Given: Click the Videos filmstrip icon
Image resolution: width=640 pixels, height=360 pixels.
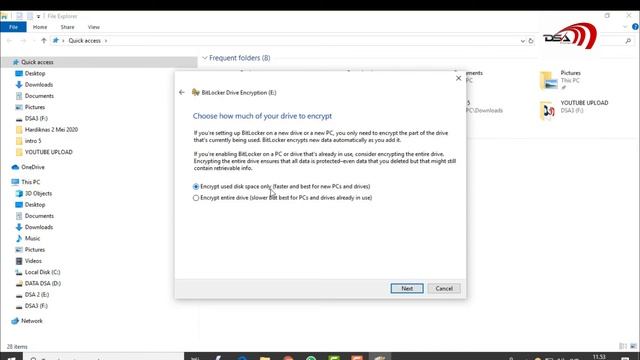Looking at the screenshot, I should pyautogui.click(x=19, y=261).
